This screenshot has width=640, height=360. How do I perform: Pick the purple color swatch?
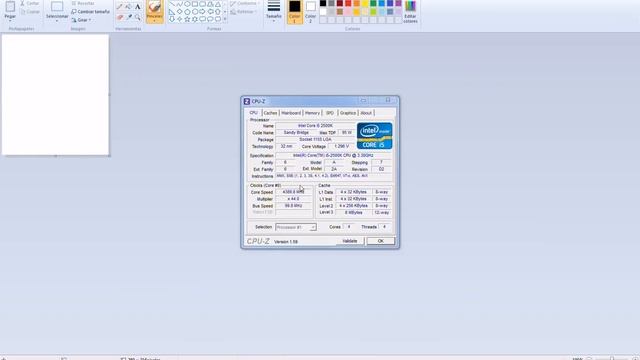[398, 3]
